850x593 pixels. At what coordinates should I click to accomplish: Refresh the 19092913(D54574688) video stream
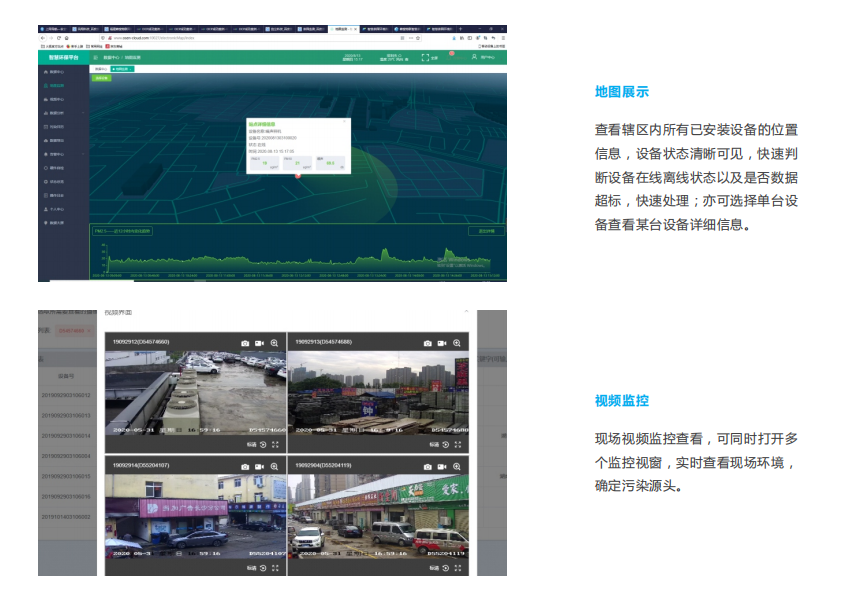point(446,444)
